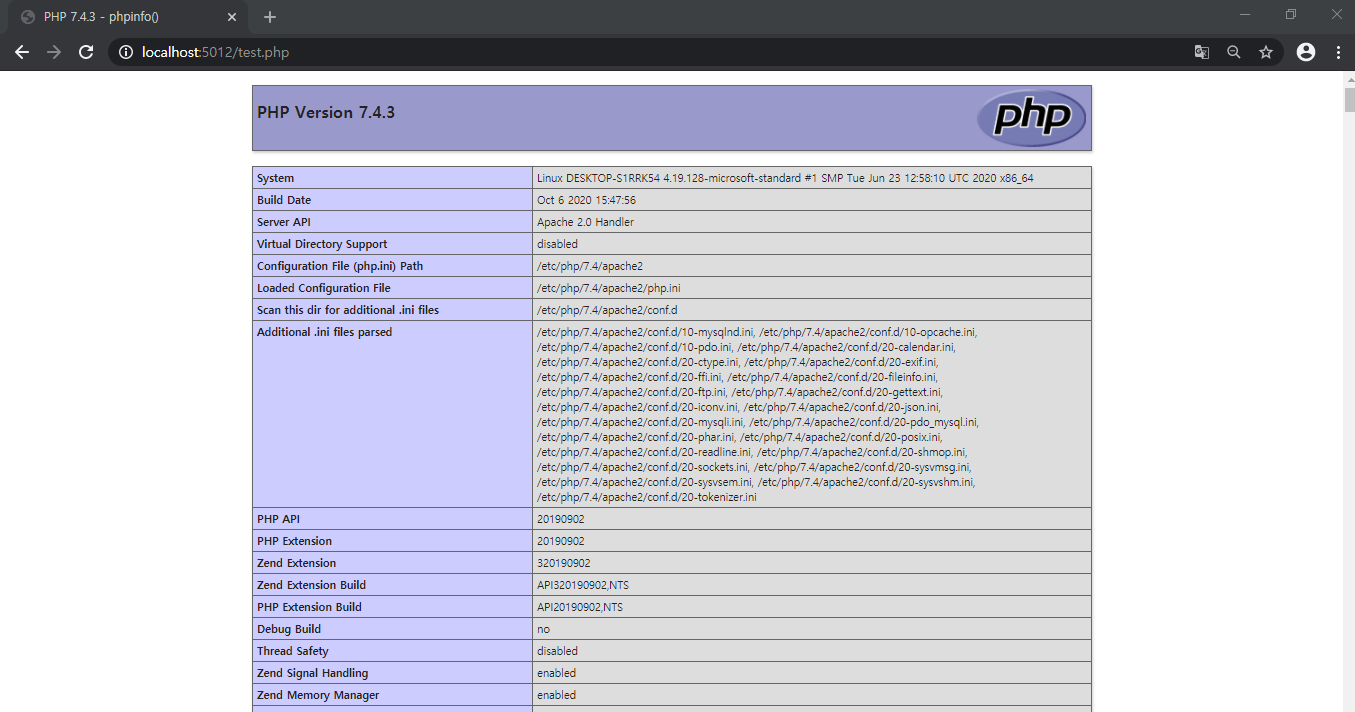Image resolution: width=1355 pixels, height=712 pixels.
Task: Click scrollbar up arrow
Action: 1349,78
